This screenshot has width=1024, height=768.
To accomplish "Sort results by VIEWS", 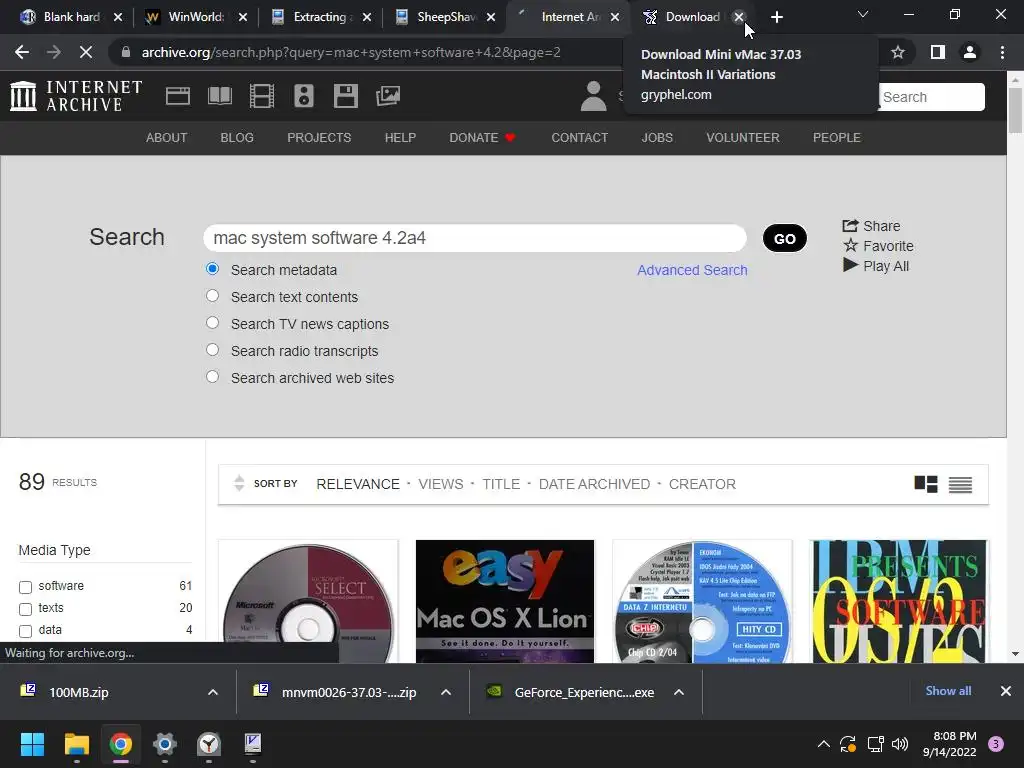I will click(x=441, y=484).
